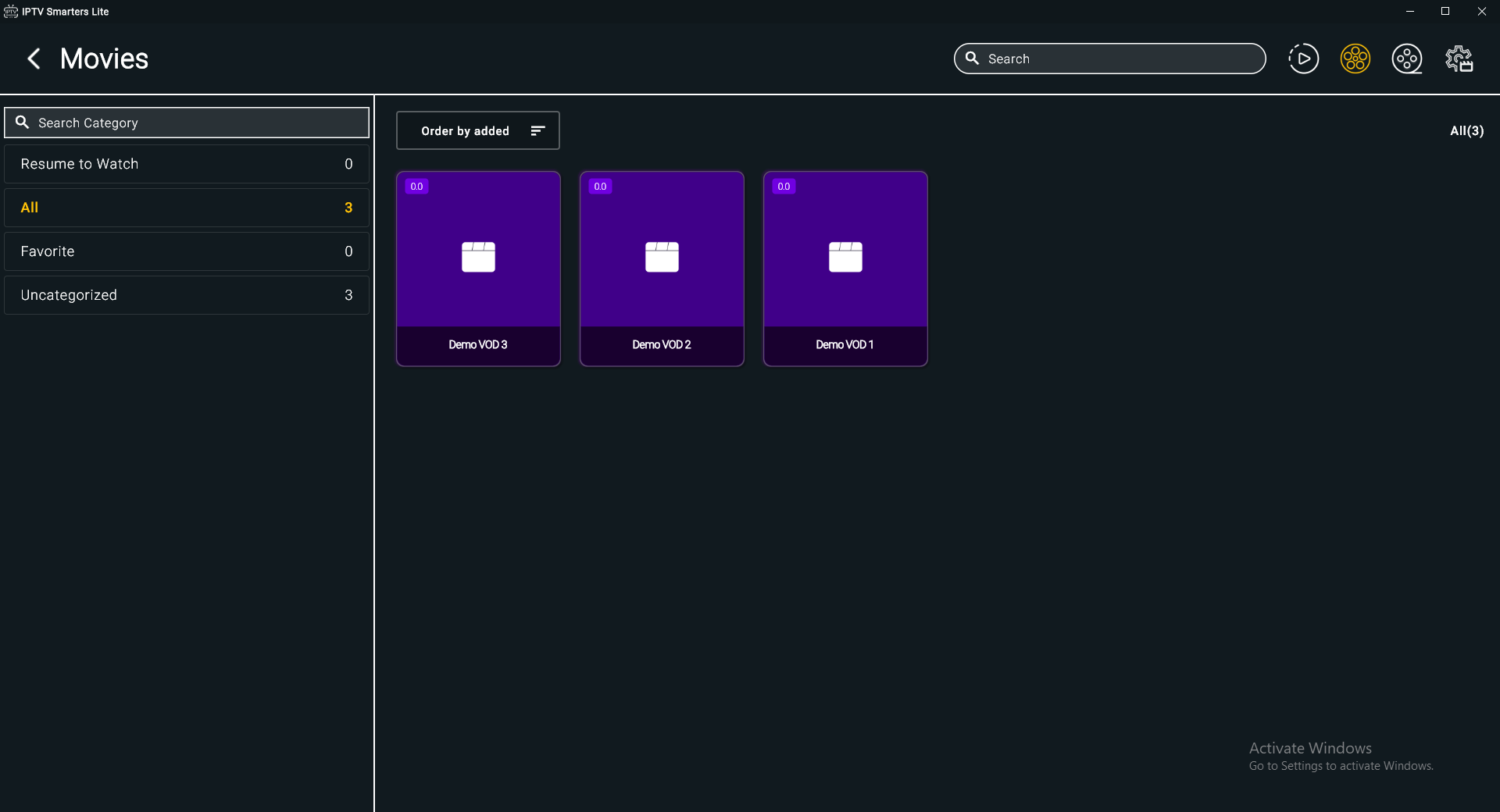Click the 0.0 rating badge on Demo VOD 1

pos(784,186)
